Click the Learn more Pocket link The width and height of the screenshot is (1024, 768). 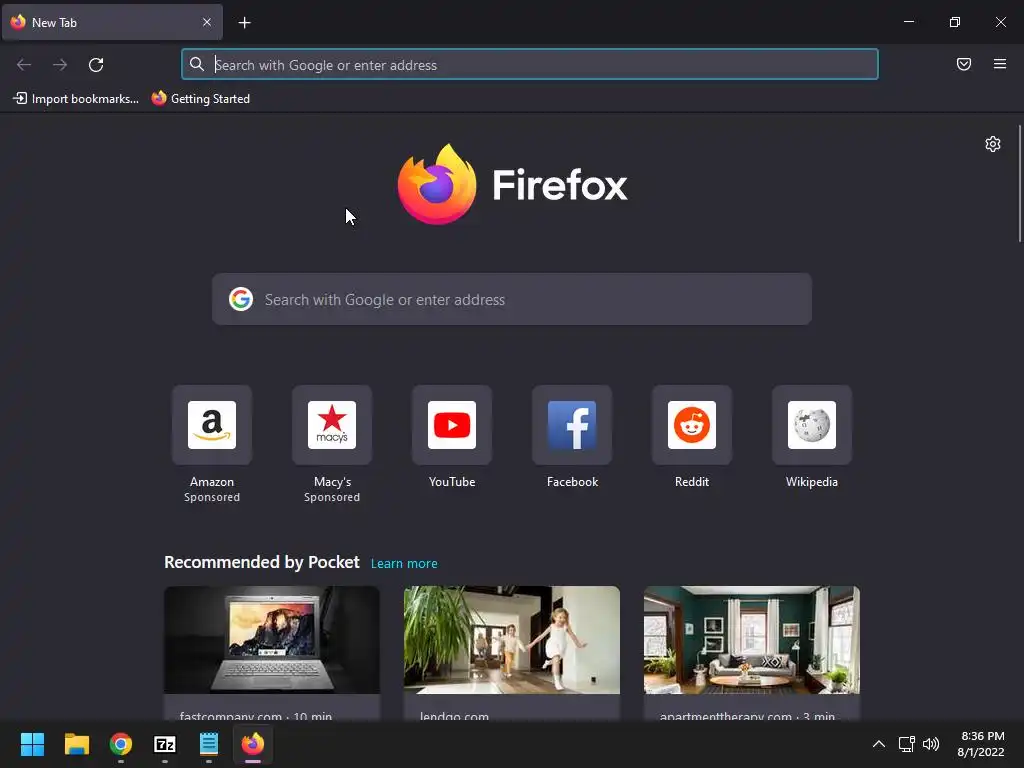tap(404, 564)
